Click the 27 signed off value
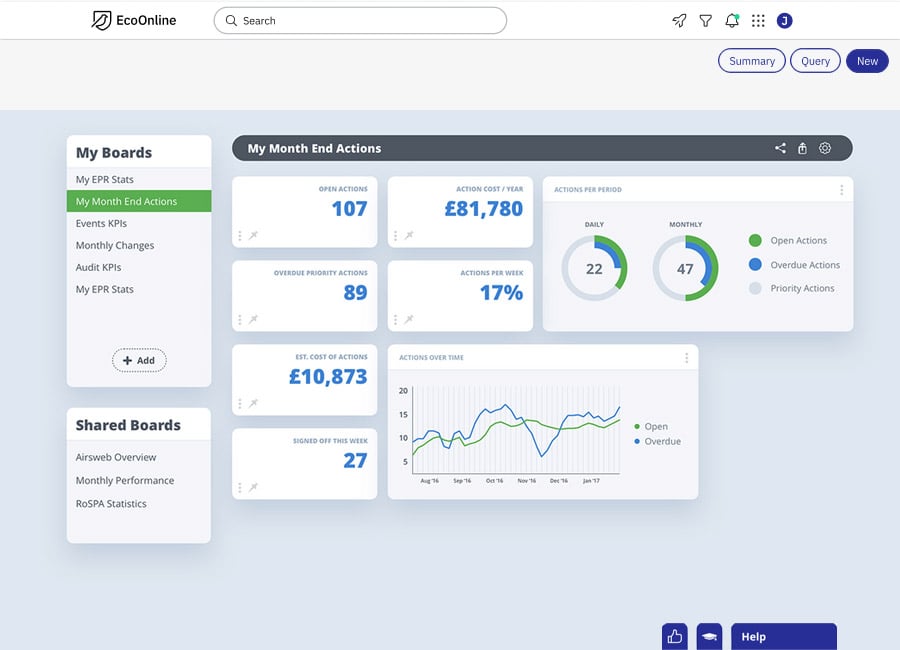Viewport: 900px width, 650px height. pos(355,461)
